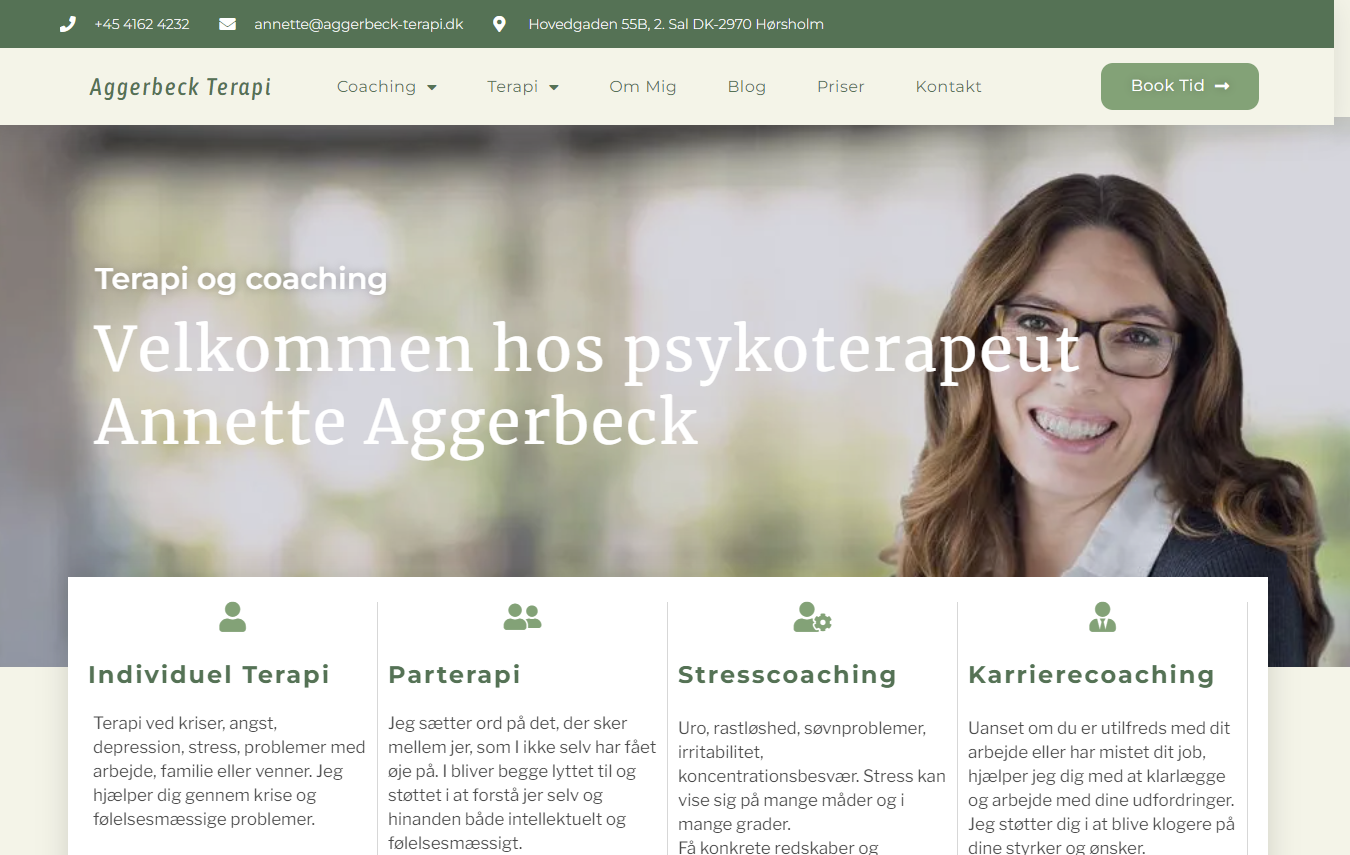Open the Om Mig page
Screen dimensions: 1350x855
643,87
